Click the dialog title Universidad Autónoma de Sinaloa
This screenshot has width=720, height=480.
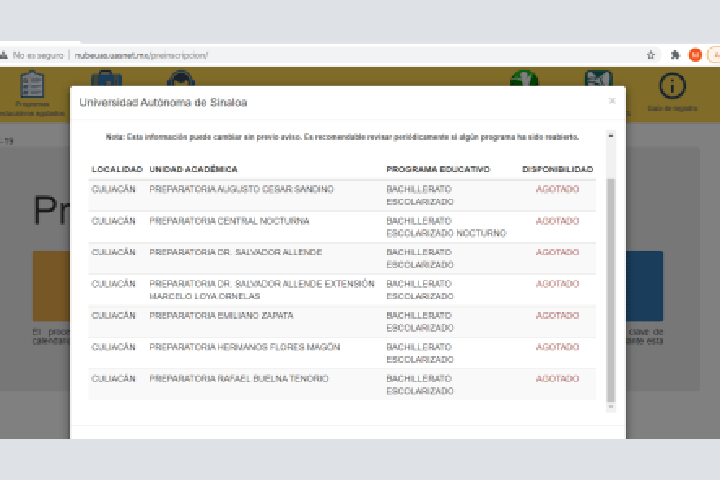coord(163,102)
